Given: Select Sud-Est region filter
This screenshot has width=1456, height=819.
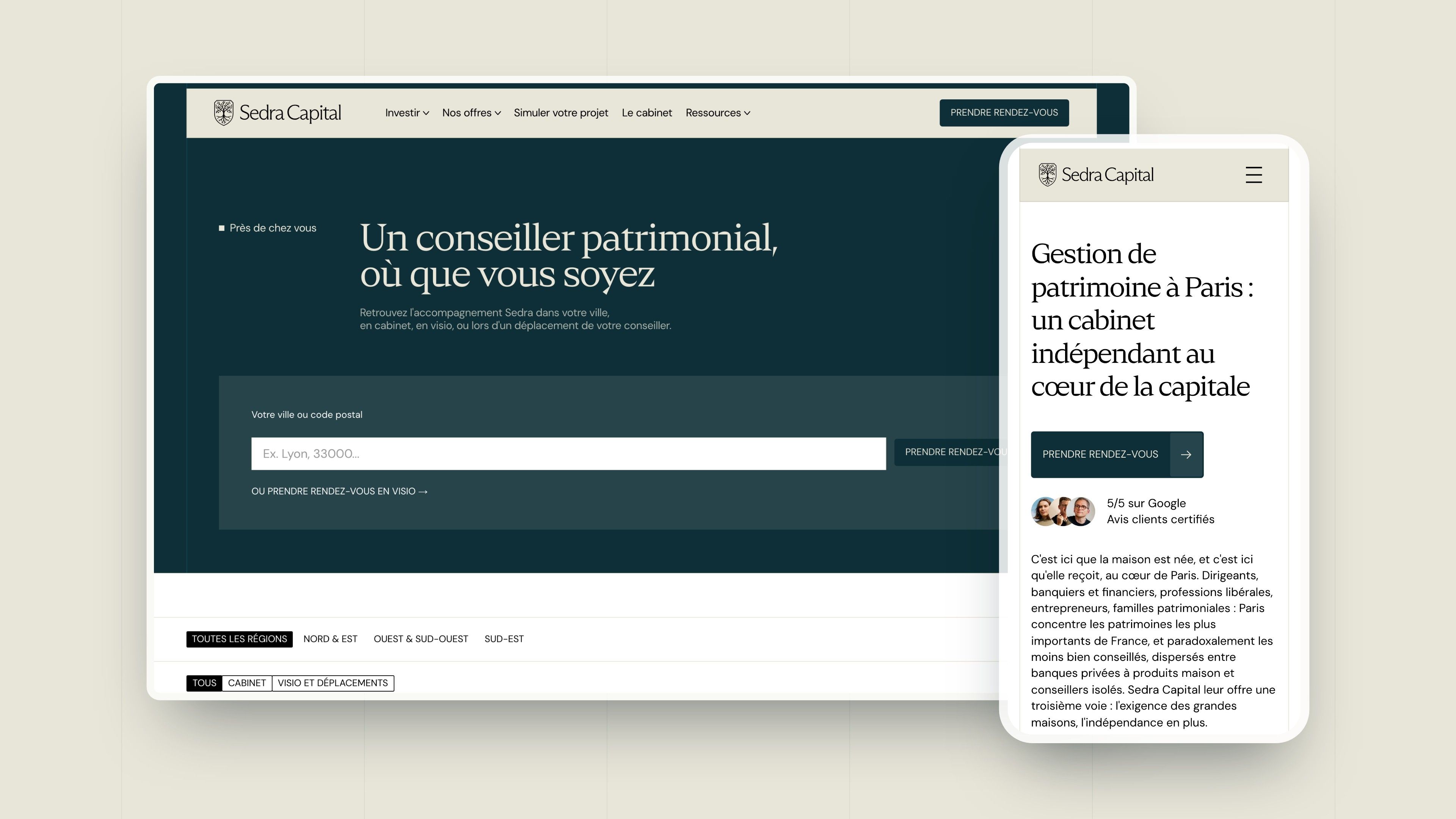Looking at the screenshot, I should coord(504,639).
